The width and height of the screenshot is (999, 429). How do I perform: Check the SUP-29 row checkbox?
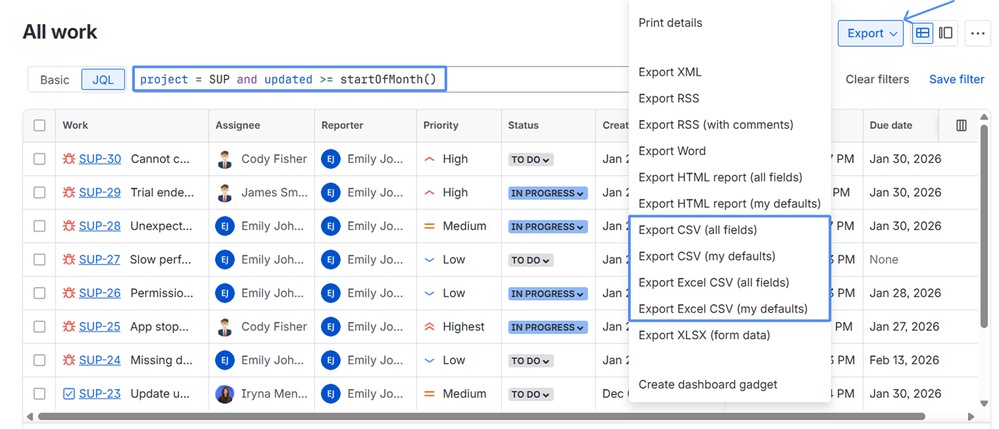[x=40, y=193]
